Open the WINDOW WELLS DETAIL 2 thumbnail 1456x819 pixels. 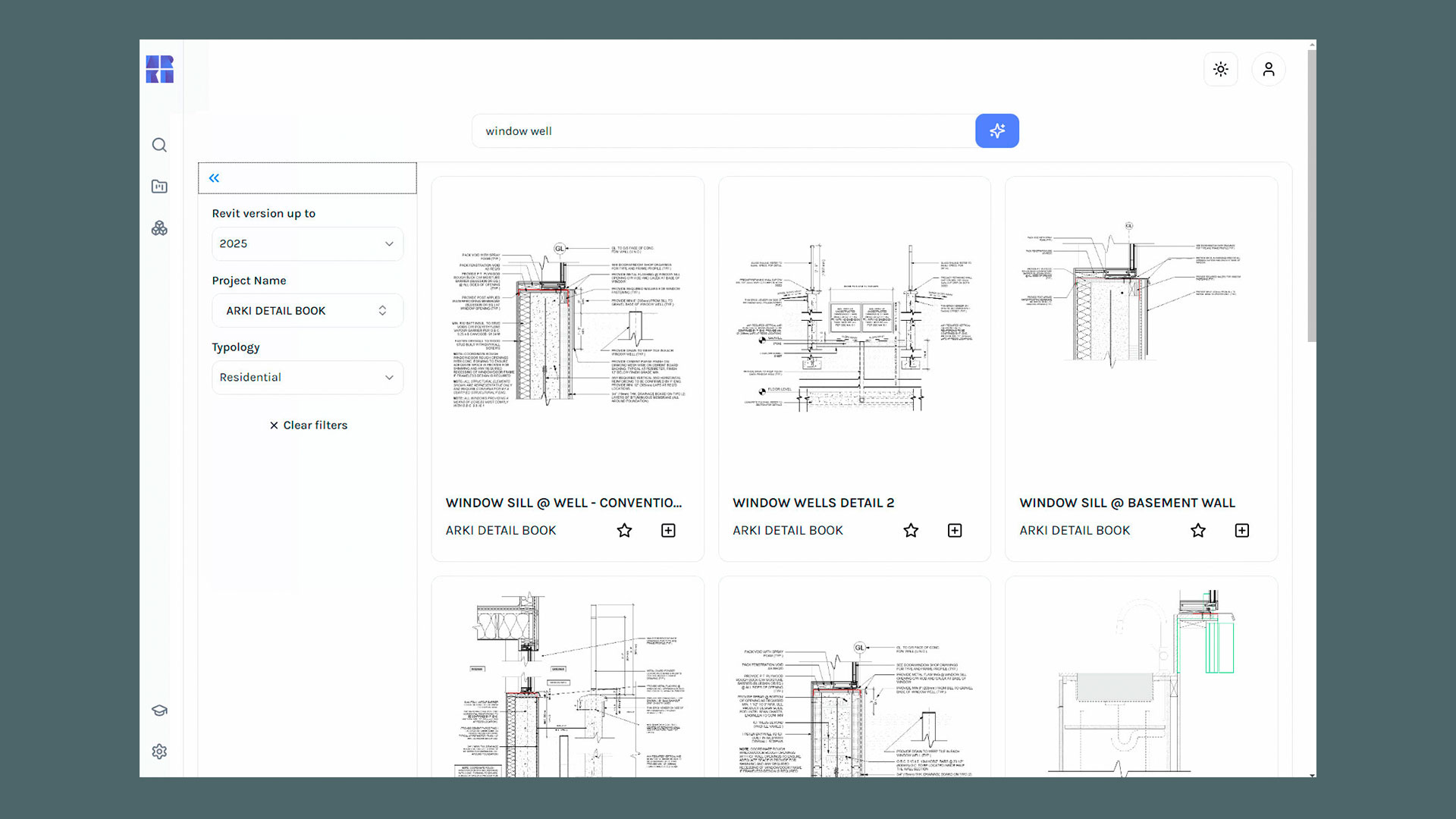click(x=855, y=326)
